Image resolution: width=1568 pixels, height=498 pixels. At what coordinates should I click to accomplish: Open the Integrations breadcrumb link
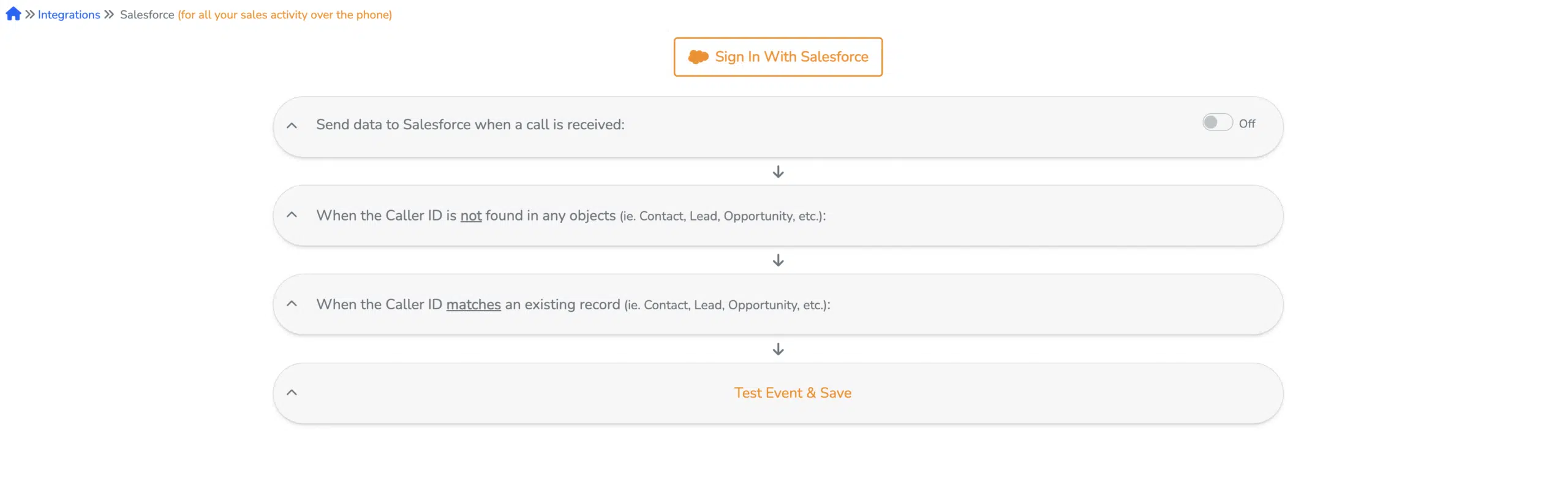pos(69,15)
